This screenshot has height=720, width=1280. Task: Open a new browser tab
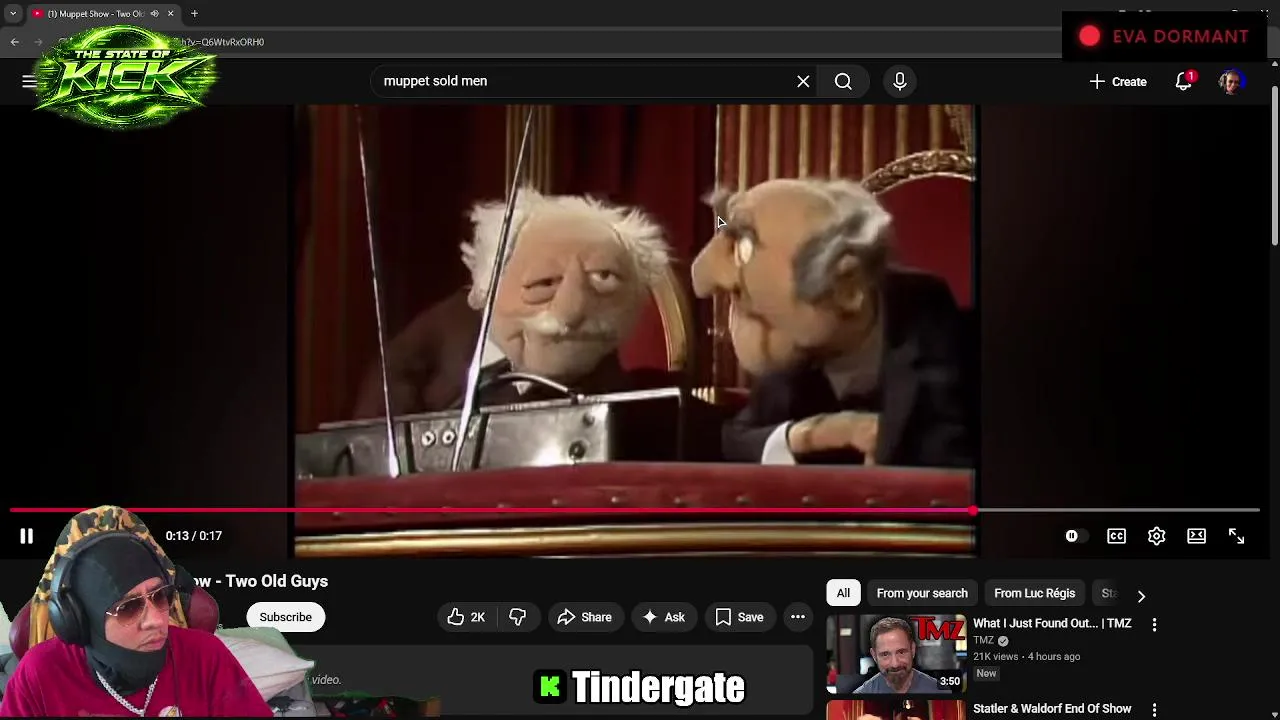tap(194, 13)
